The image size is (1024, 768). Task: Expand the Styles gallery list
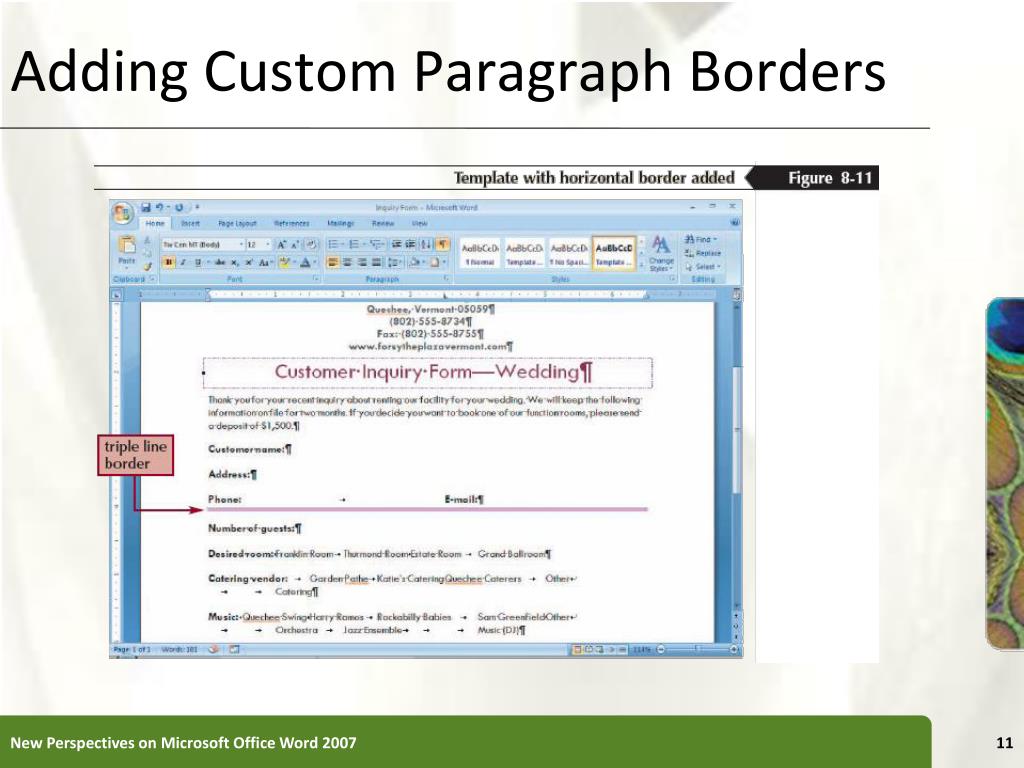tap(641, 264)
